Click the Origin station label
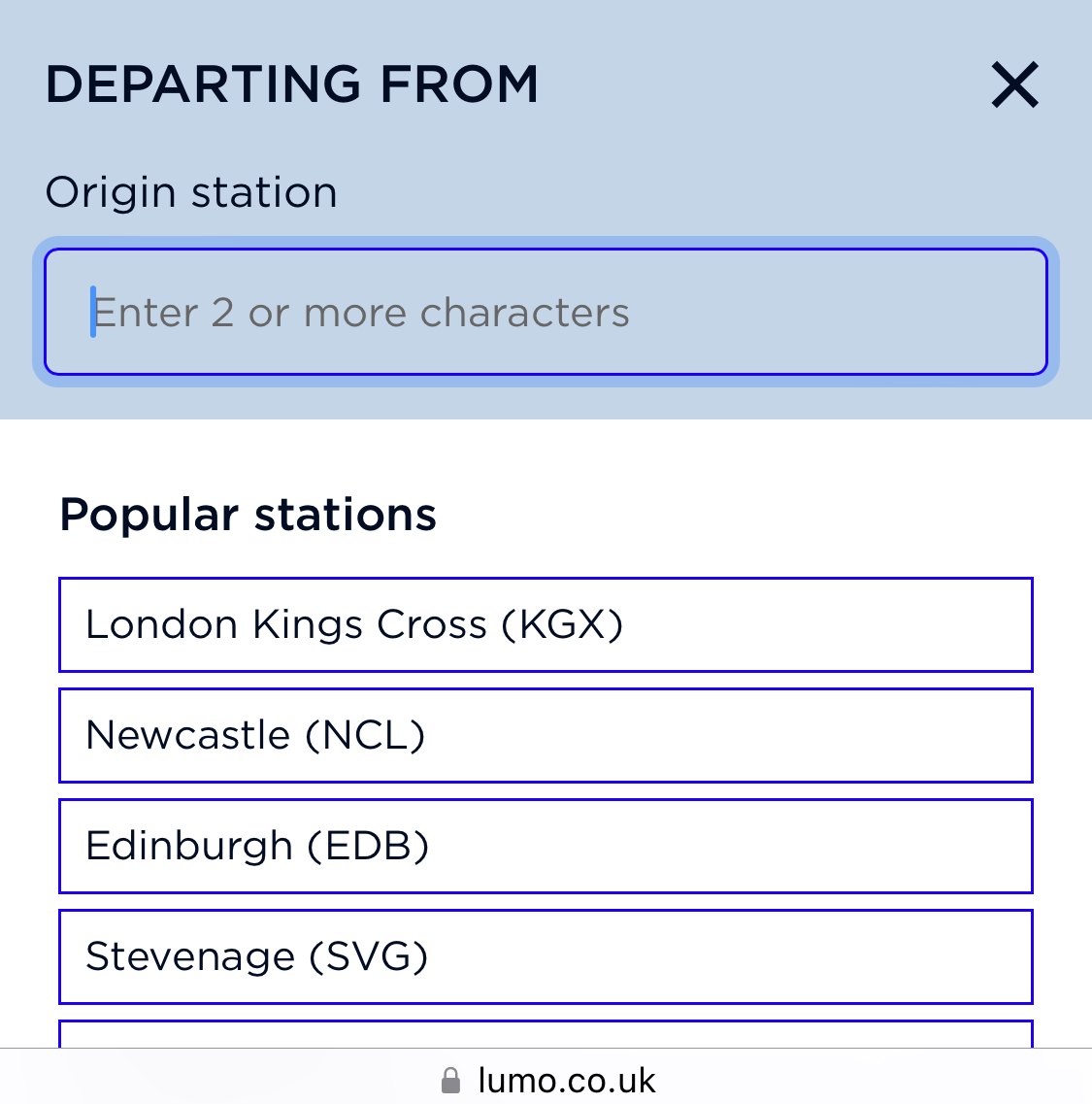The image size is (1092, 1104). [191, 192]
